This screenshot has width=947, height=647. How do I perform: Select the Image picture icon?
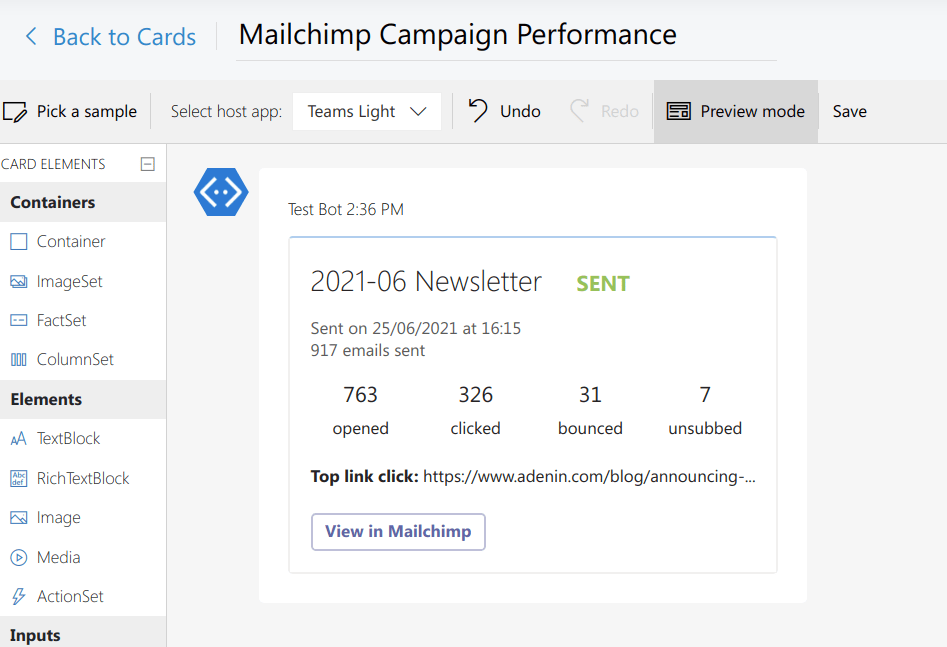[x=19, y=518]
